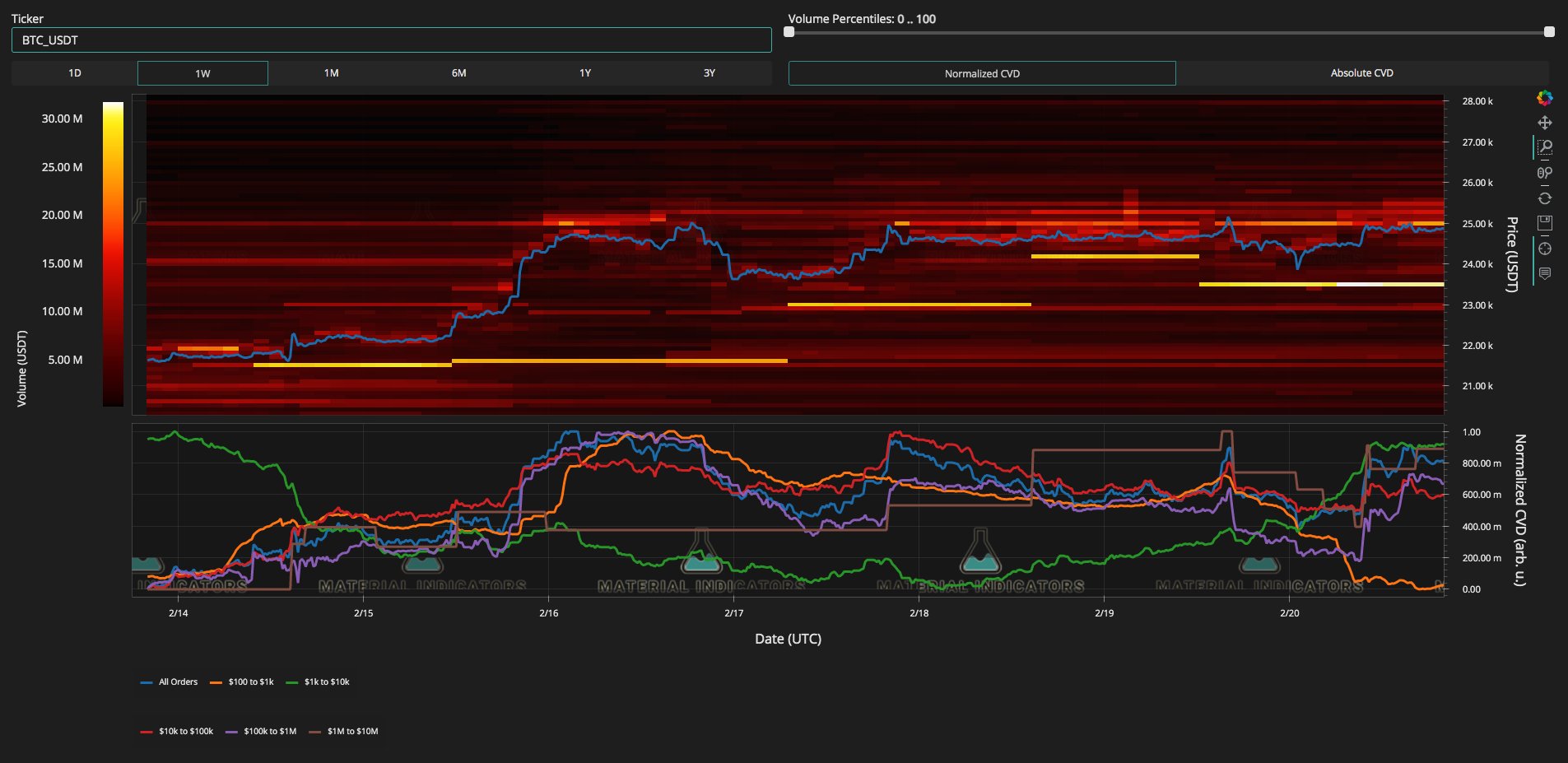
Task: Select the Pan tool icon
Action: 1546,123
